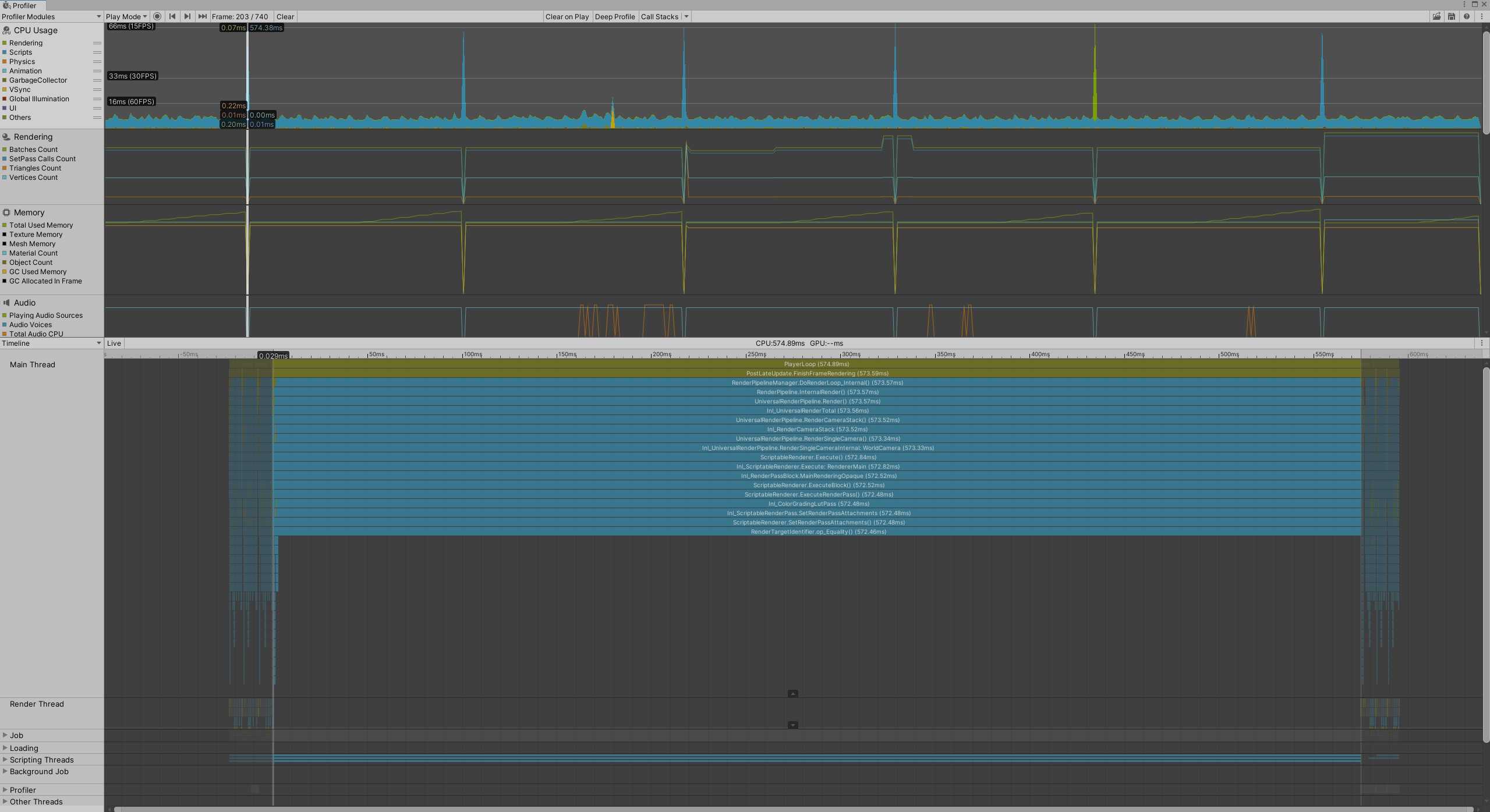1490x812 pixels.
Task: Save the current profile data with the save icon
Action: 1451,16
